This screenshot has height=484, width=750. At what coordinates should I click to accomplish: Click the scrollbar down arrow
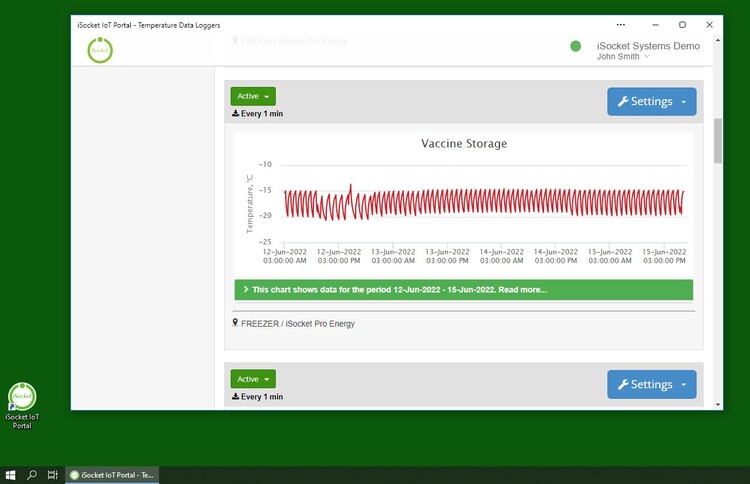717,405
